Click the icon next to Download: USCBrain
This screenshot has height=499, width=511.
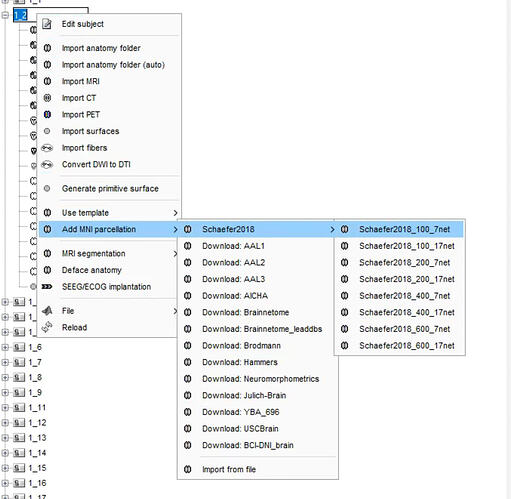pyautogui.click(x=188, y=429)
